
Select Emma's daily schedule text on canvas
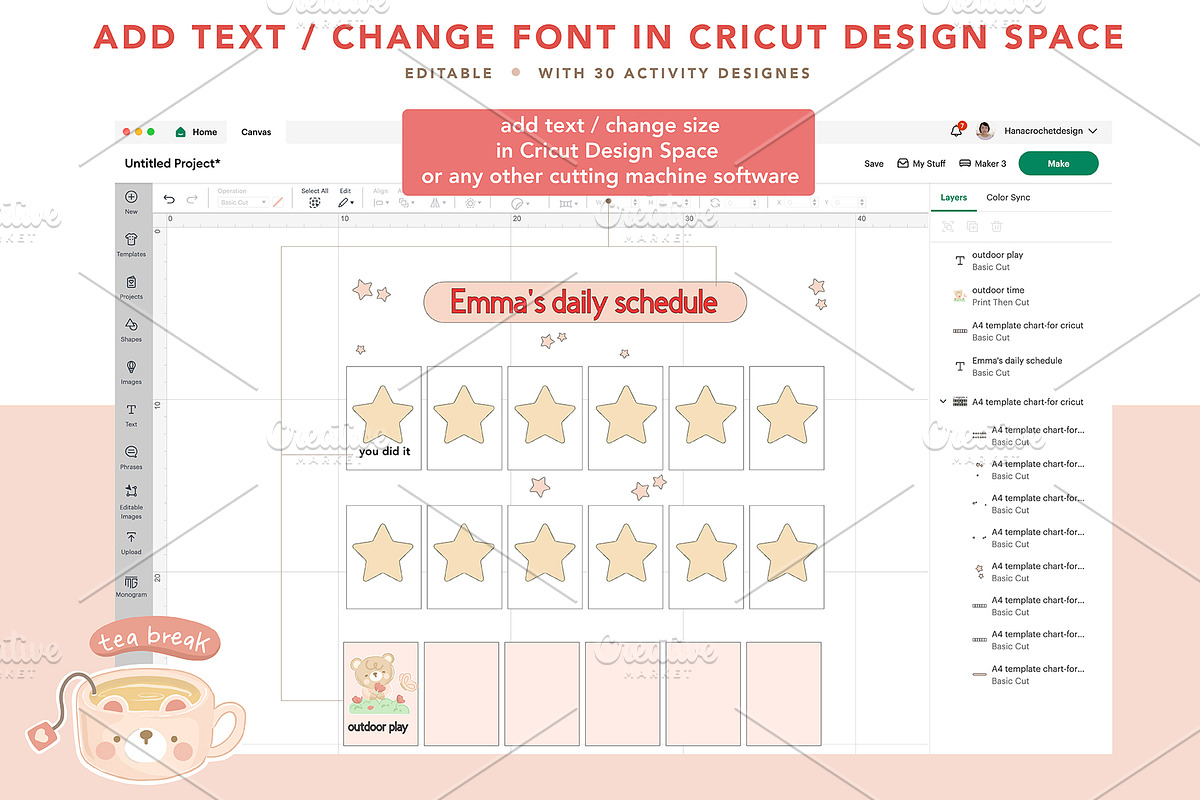(x=584, y=302)
